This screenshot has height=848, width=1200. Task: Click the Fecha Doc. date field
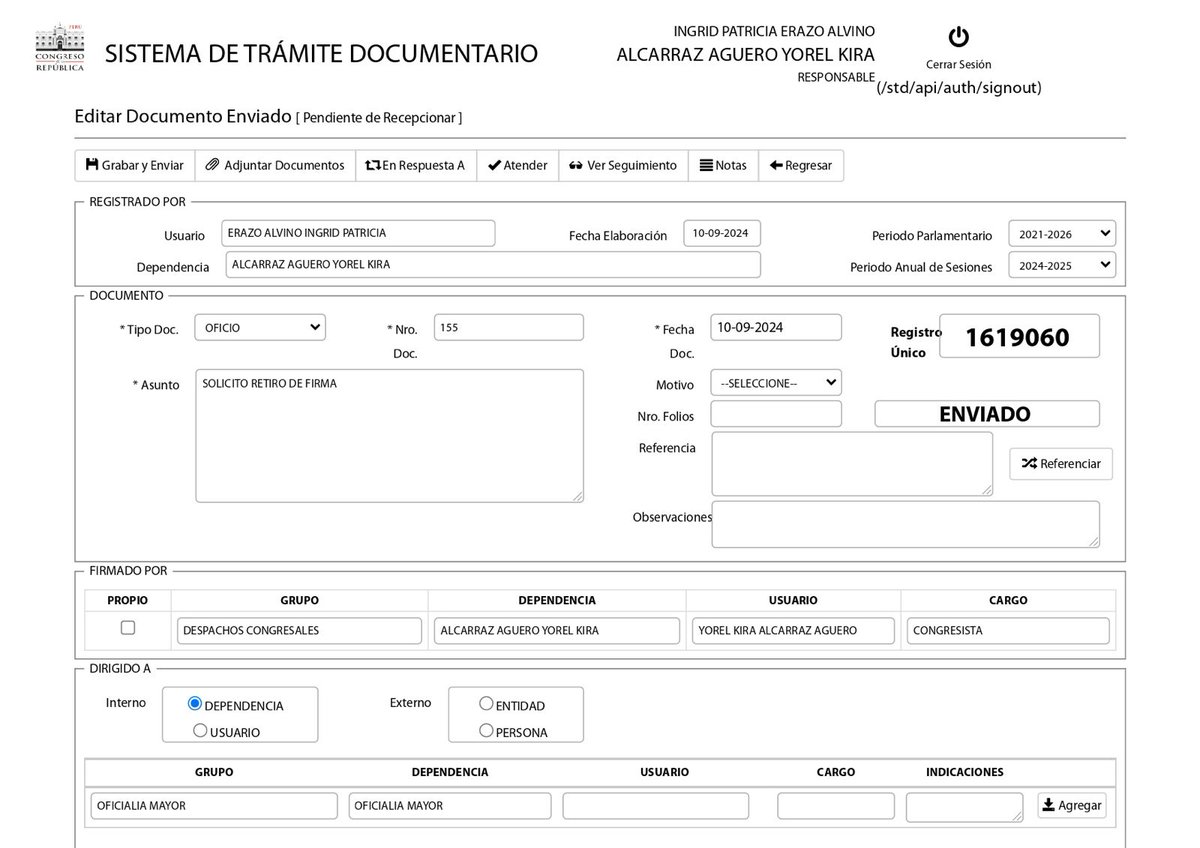tap(776, 327)
